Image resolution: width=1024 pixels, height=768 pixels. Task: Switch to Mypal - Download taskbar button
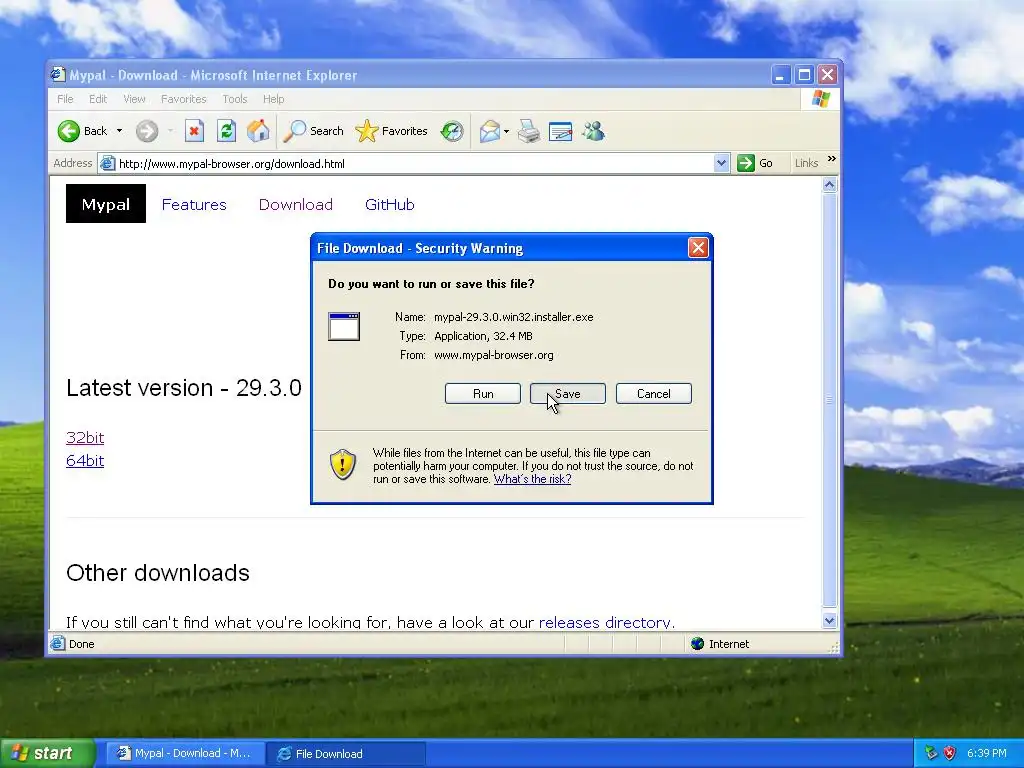pos(185,754)
